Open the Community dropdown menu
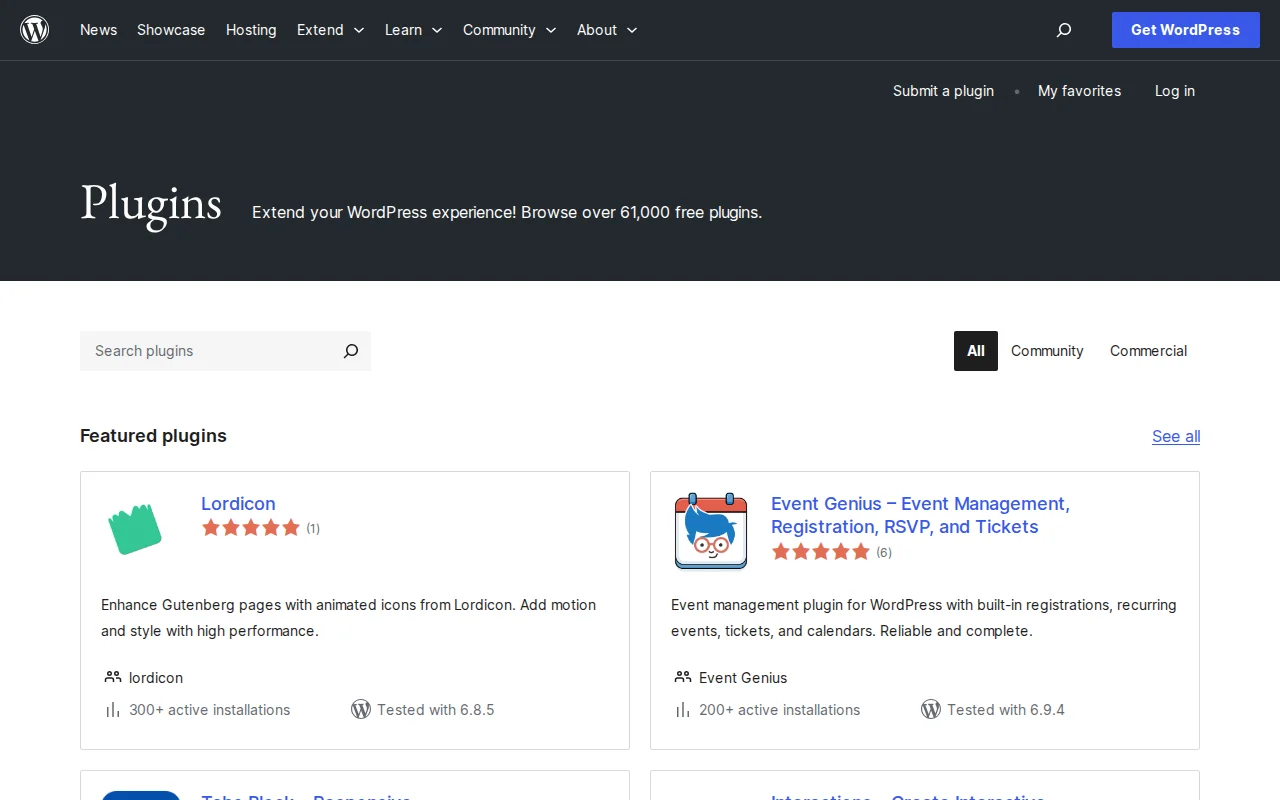The height and width of the screenshot is (800, 1280). click(x=509, y=30)
